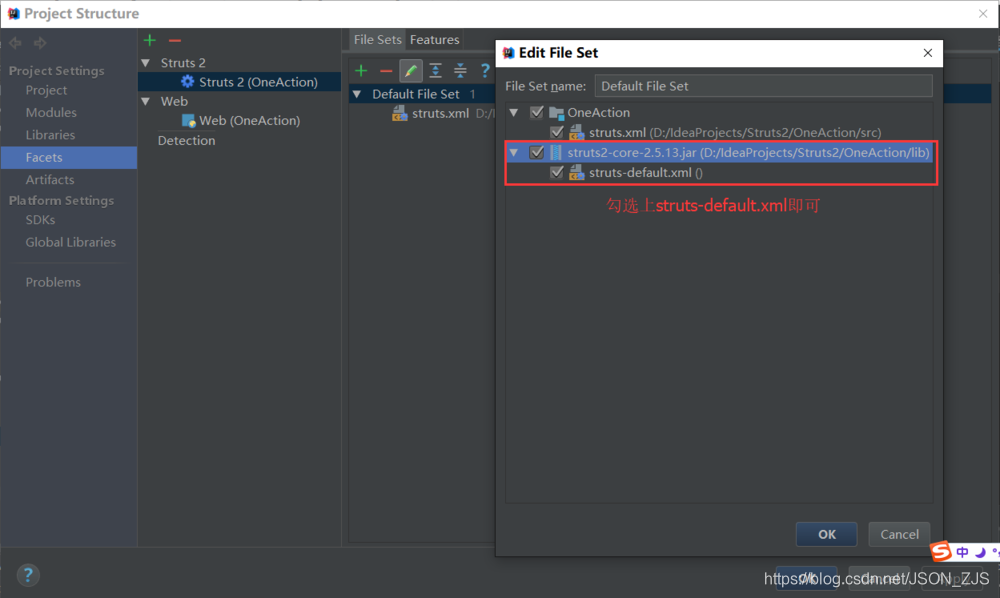Open the Global Libraries settings
This screenshot has height=598, width=1000.
click(x=71, y=242)
